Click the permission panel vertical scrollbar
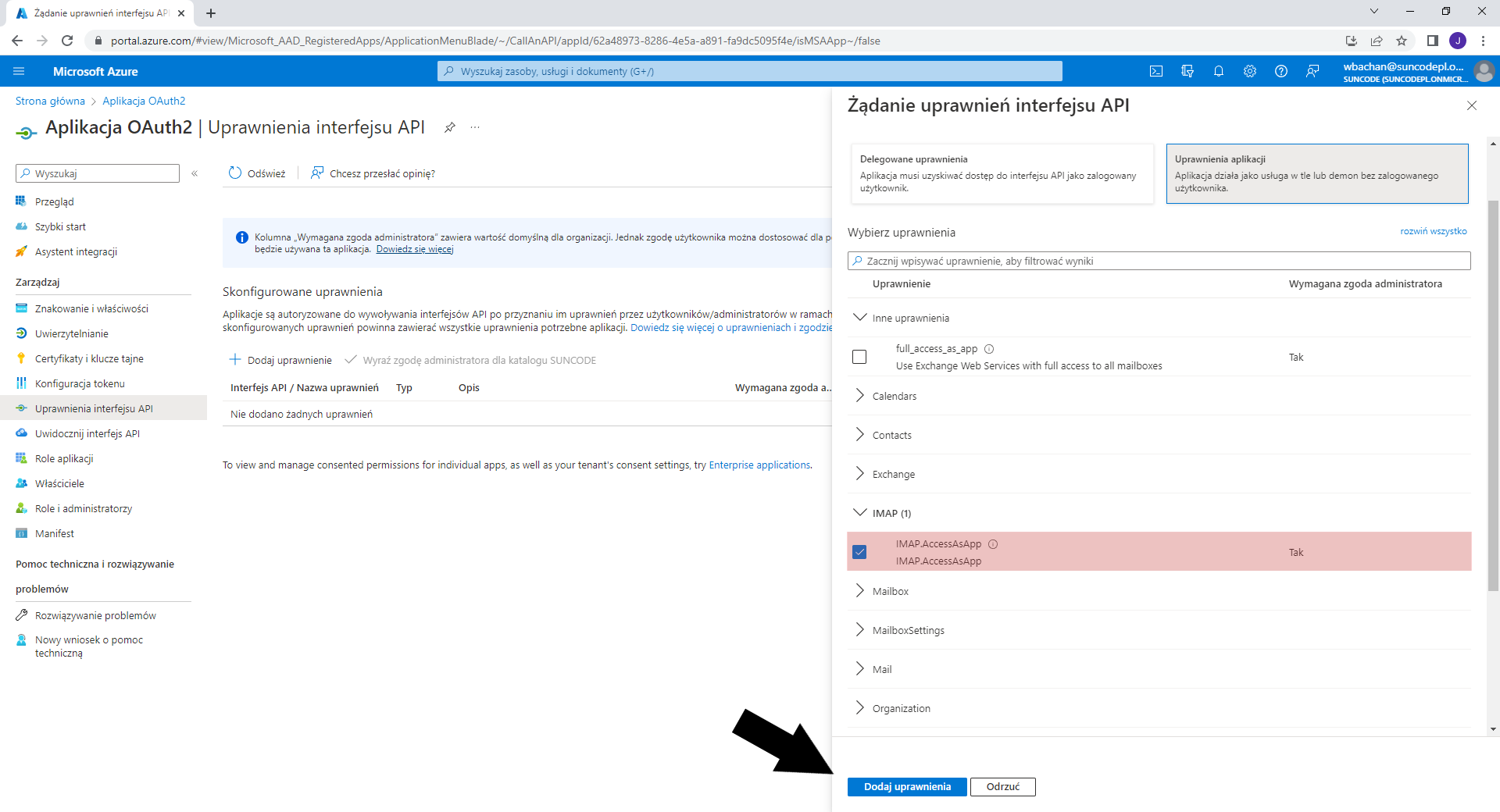 [1493, 395]
